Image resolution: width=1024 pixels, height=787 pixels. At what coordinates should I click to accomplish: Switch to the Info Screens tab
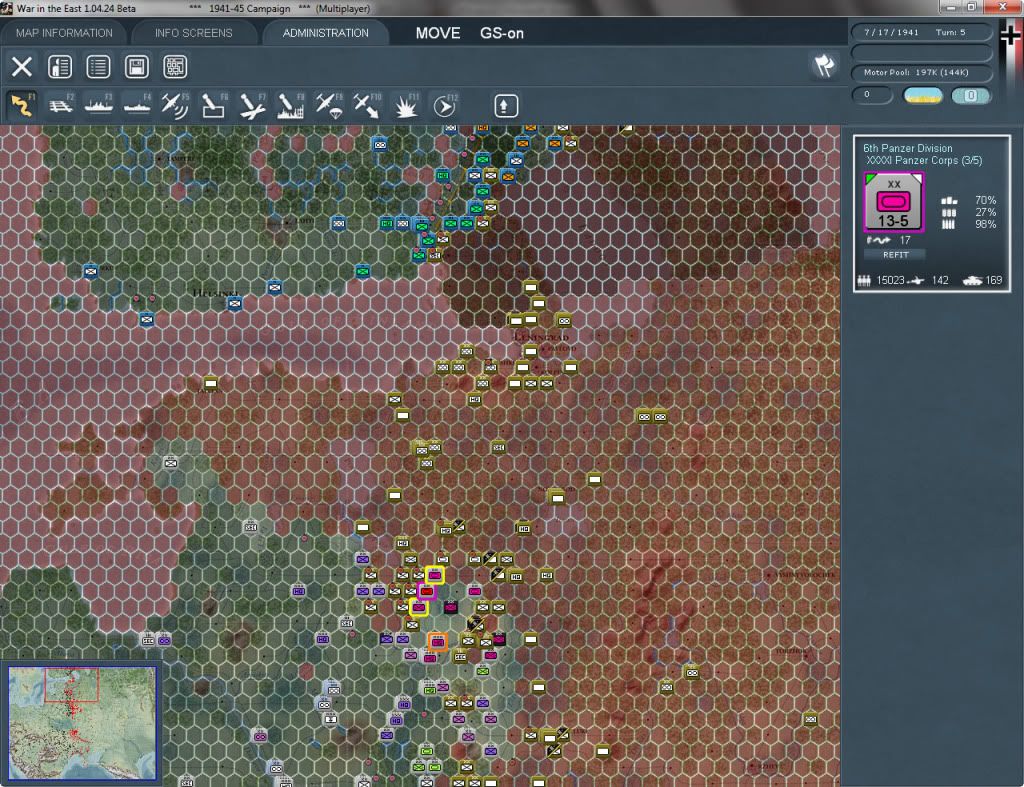click(x=193, y=33)
